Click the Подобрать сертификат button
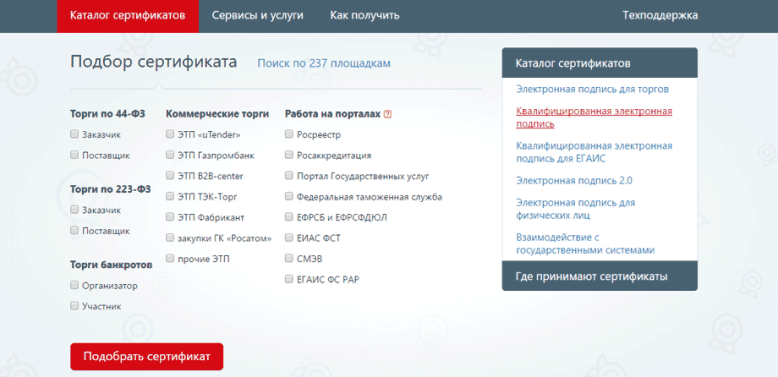The image size is (778, 377). coord(147,357)
